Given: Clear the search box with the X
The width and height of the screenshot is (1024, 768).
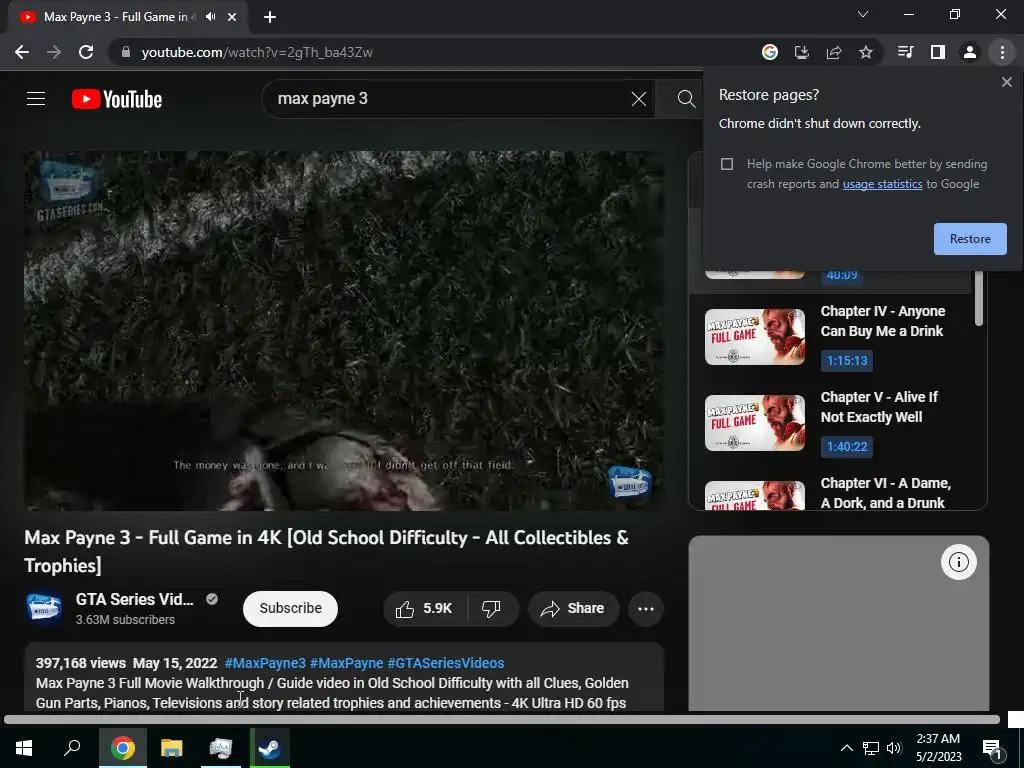Looking at the screenshot, I should click(639, 99).
